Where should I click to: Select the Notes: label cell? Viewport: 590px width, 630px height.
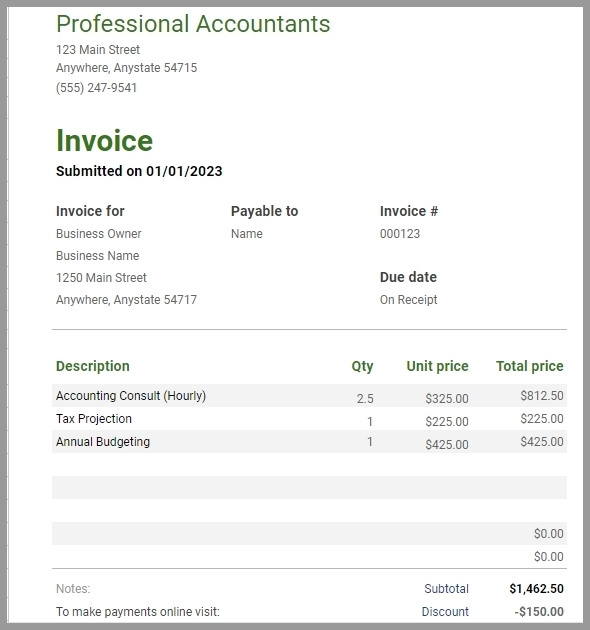[x=73, y=589]
